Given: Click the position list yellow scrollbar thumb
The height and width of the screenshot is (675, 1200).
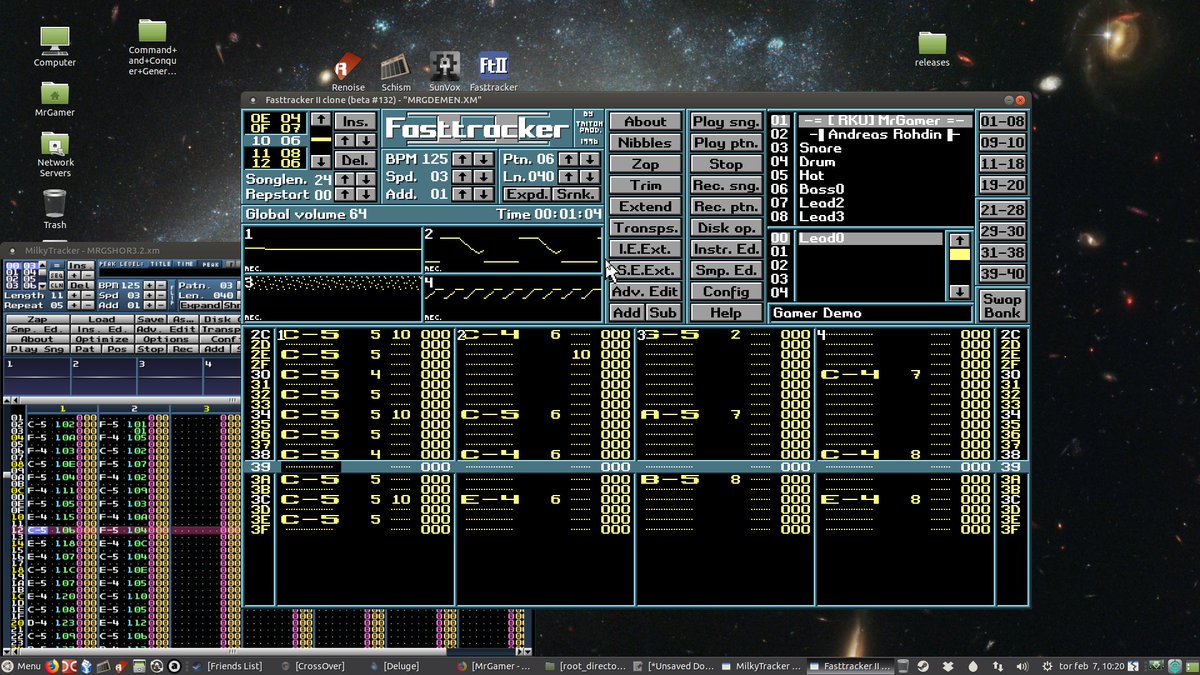Looking at the screenshot, I should coord(321,139).
